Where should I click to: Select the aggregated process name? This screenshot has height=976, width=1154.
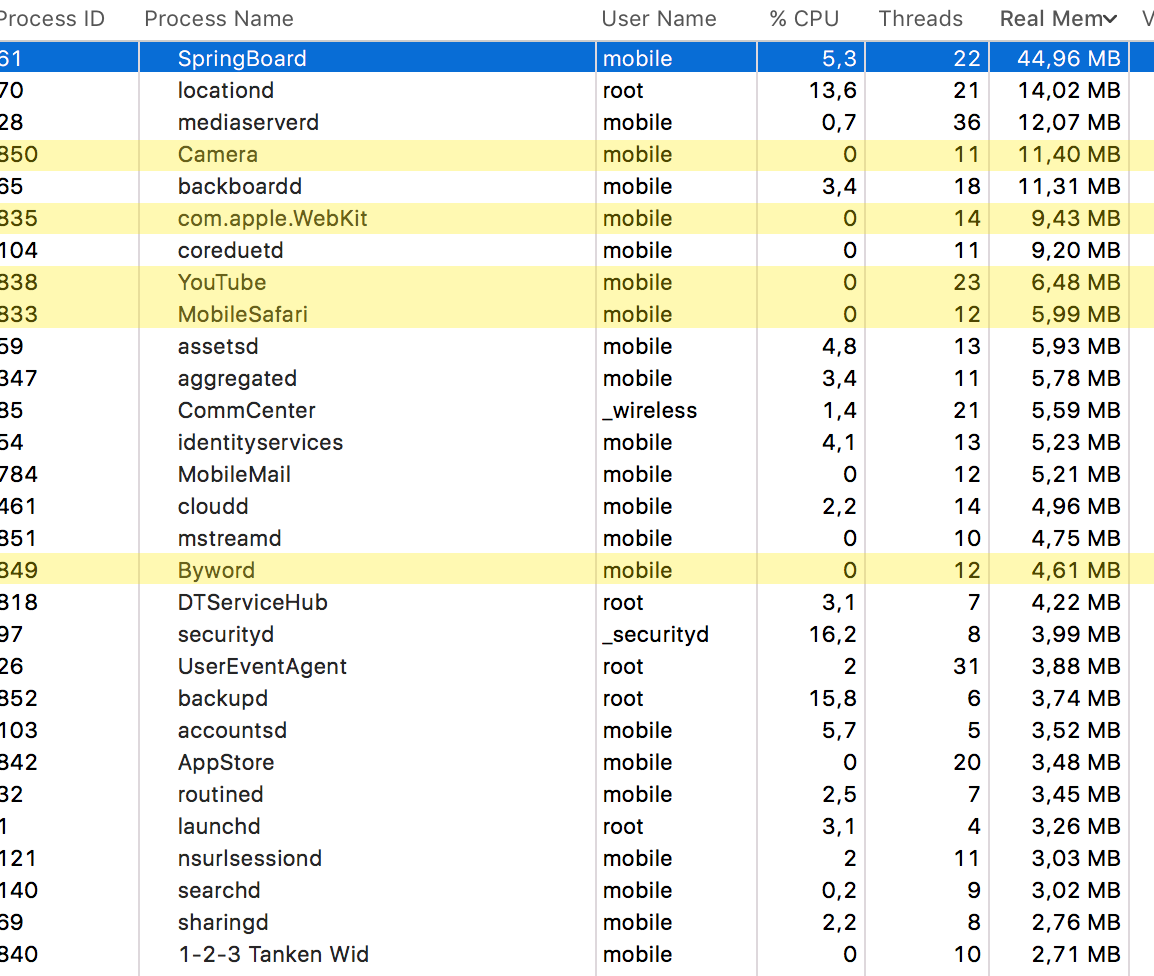[237, 378]
